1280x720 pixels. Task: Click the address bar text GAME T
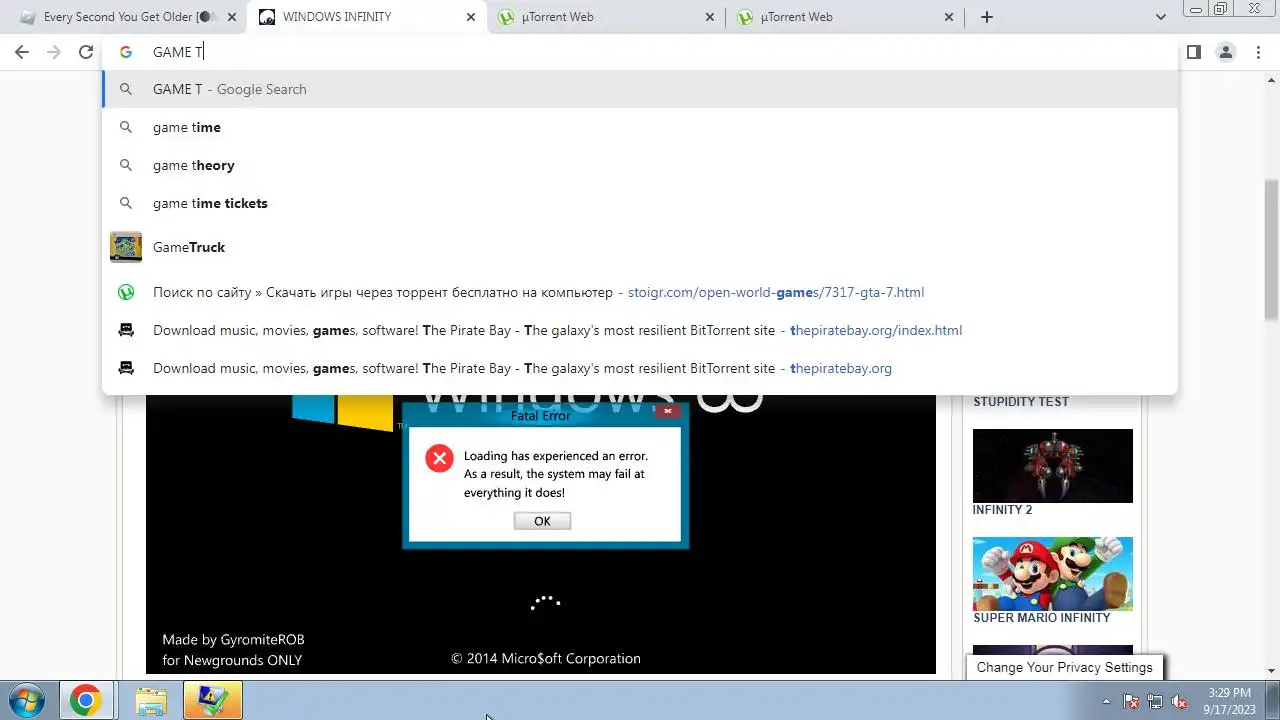coord(178,52)
